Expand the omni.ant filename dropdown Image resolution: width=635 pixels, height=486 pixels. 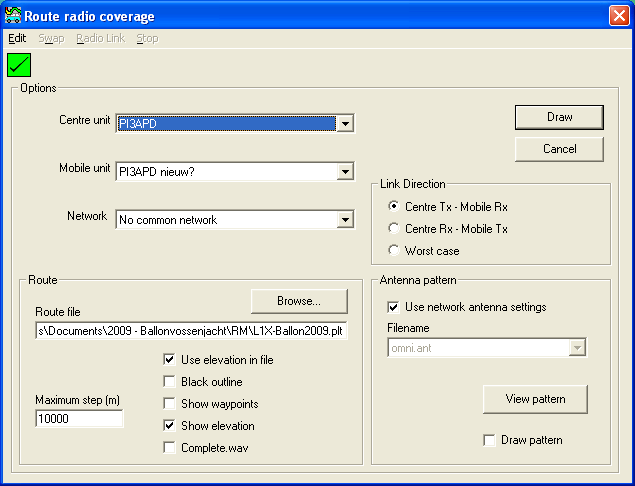point(577,348)
